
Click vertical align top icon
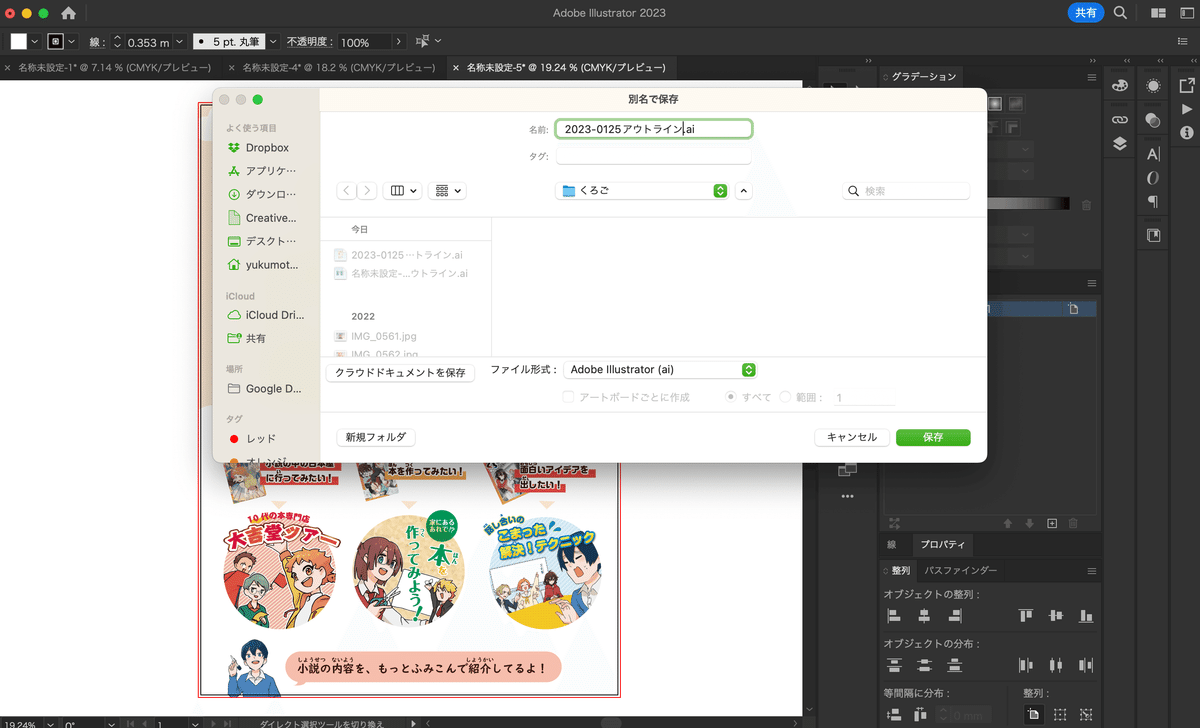pyautogui.click(x=1025, y=616)
